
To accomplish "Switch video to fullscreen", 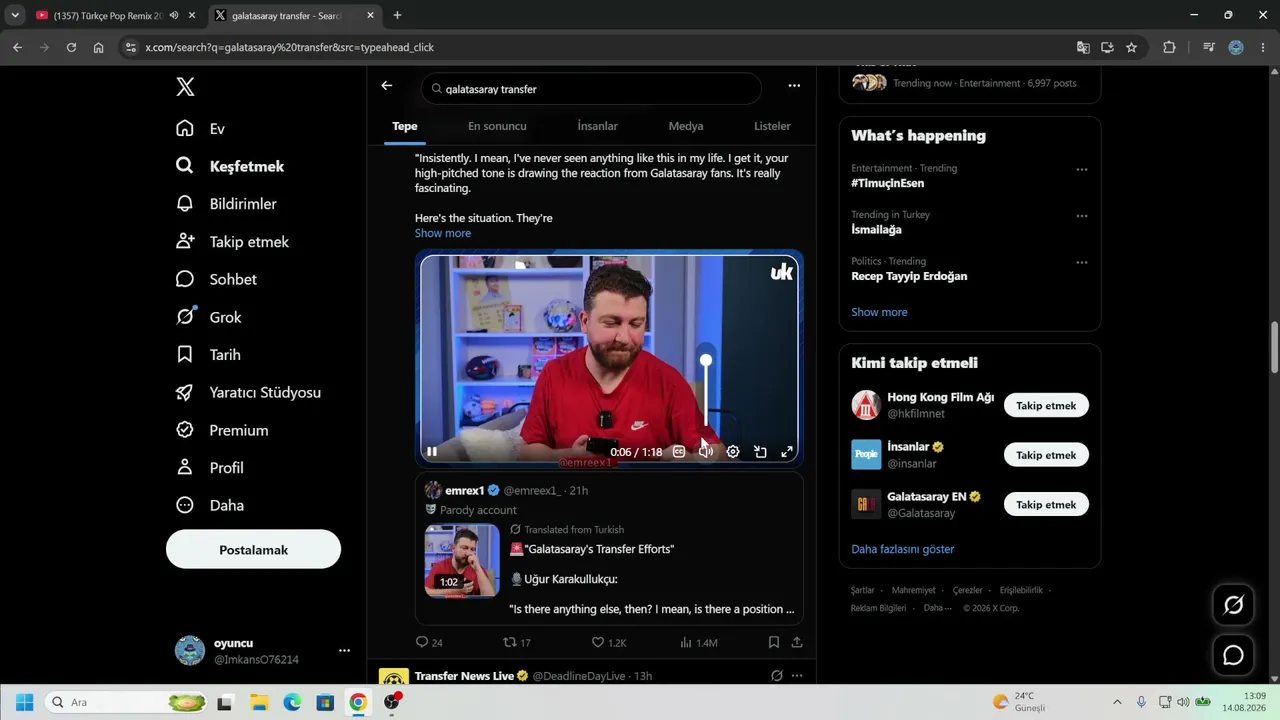I will 787,452.
